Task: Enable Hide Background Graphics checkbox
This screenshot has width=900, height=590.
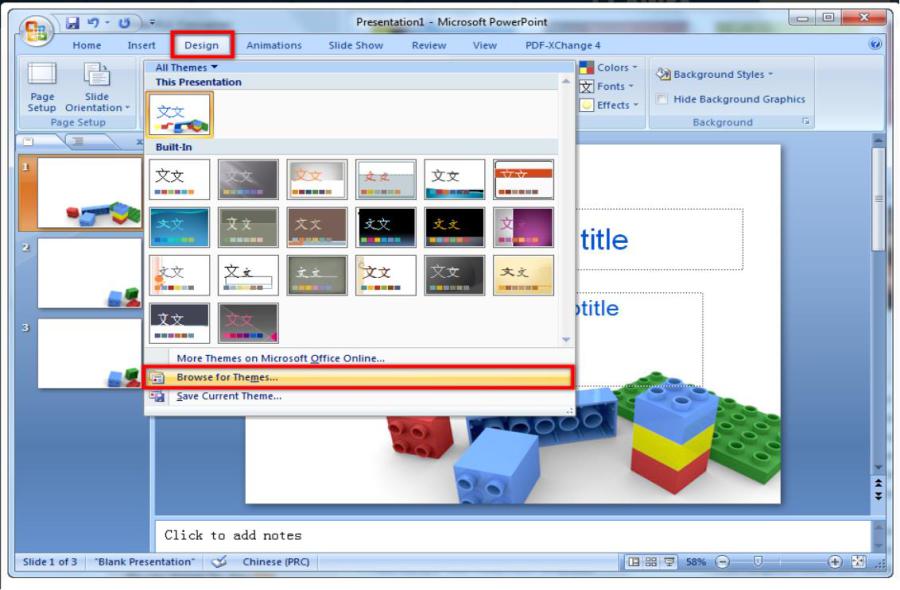Action: [662, 99]
